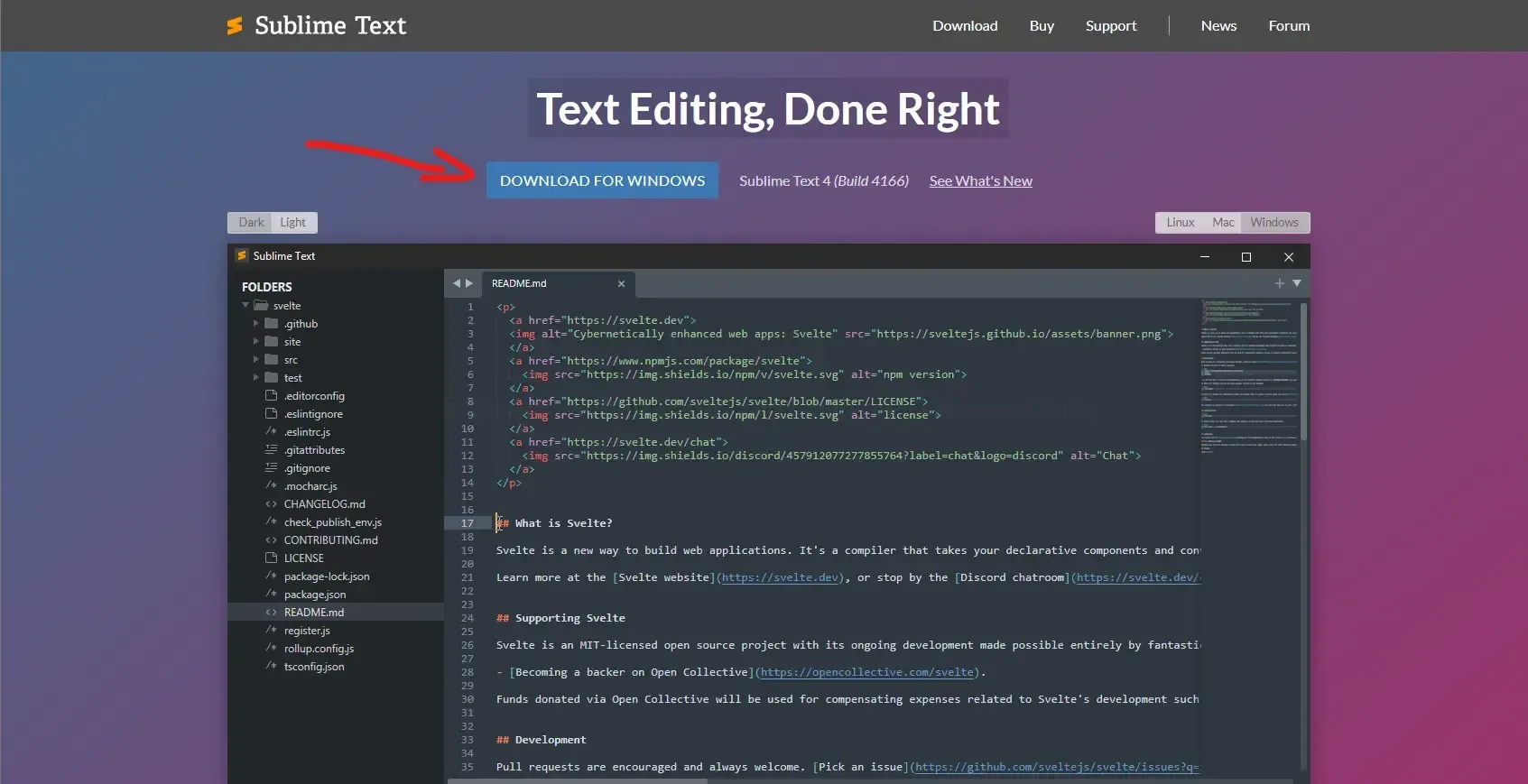This screenshot has width=1528, height=784.
Task: Click the Sublime Text logo icon in header
Action: 235,26
